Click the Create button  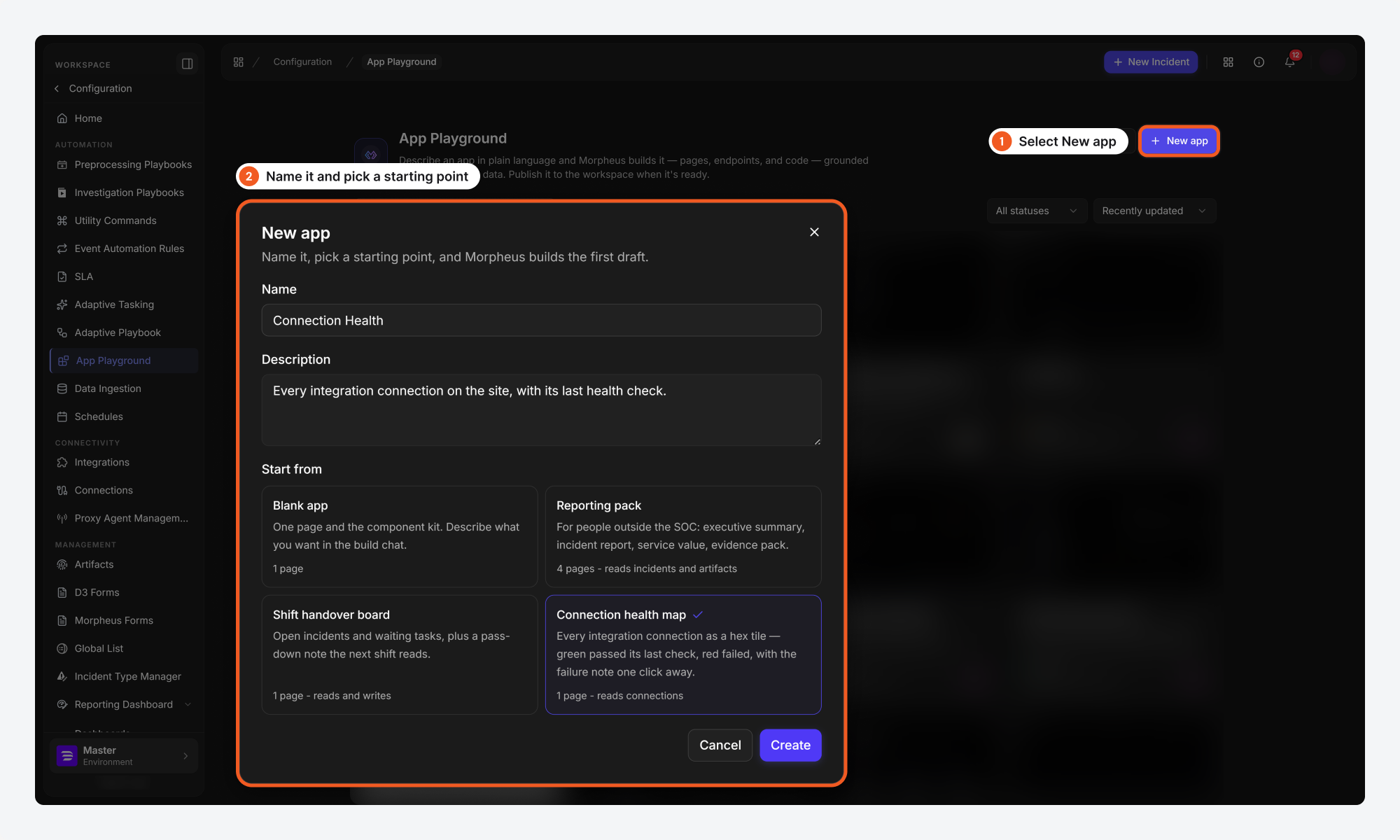click(x=790, y=745)
